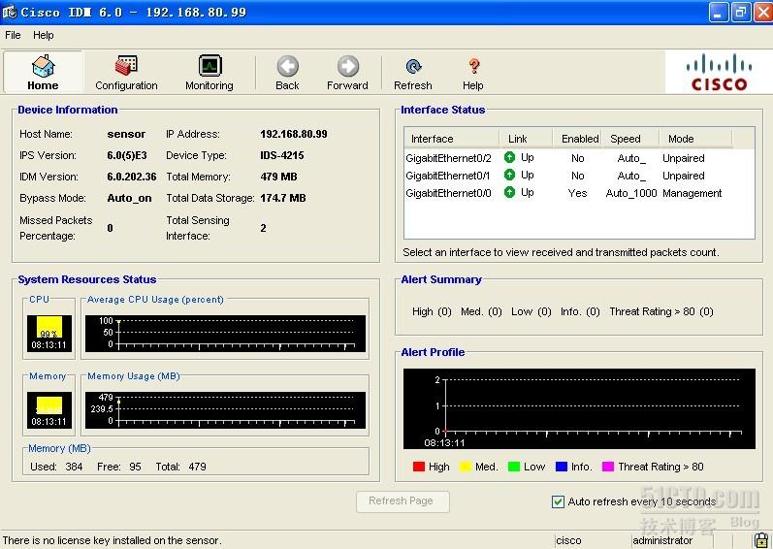Click the Management mode cell
The image size is (773, 549).
pyautogui.click(x=692, y=193)
